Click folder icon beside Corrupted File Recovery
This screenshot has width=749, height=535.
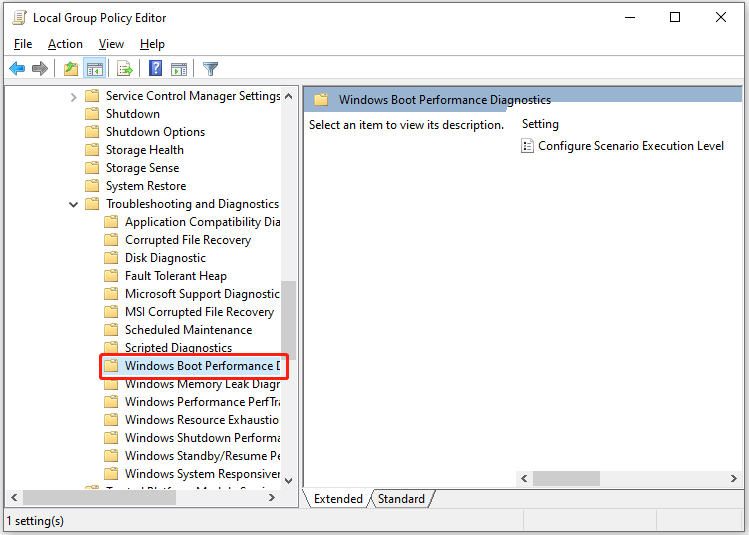(x=111, y=240)
